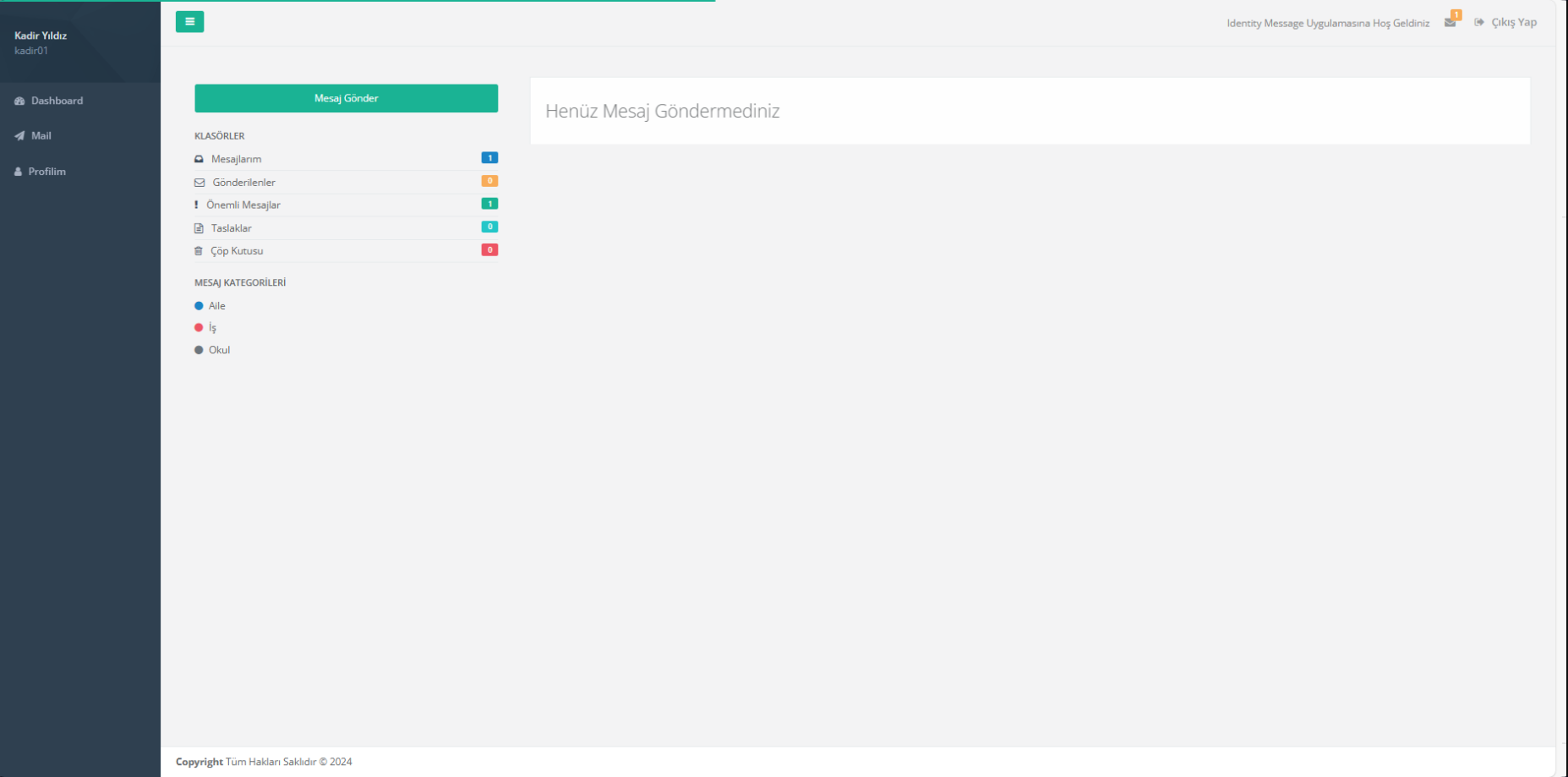Select the Önemli Mesajlar folder

(243, 205)
